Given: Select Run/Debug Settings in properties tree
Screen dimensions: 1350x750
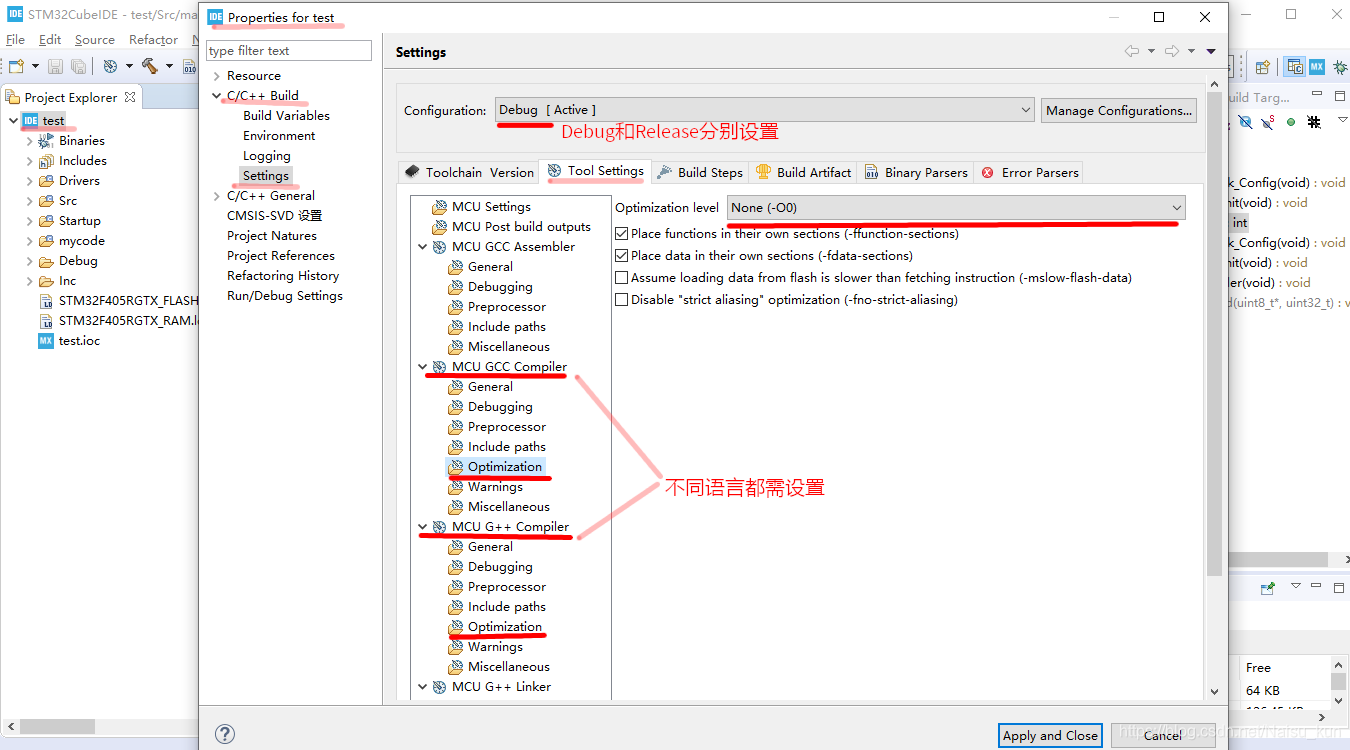Looking at the screenshot, I should tap(285, 296).
